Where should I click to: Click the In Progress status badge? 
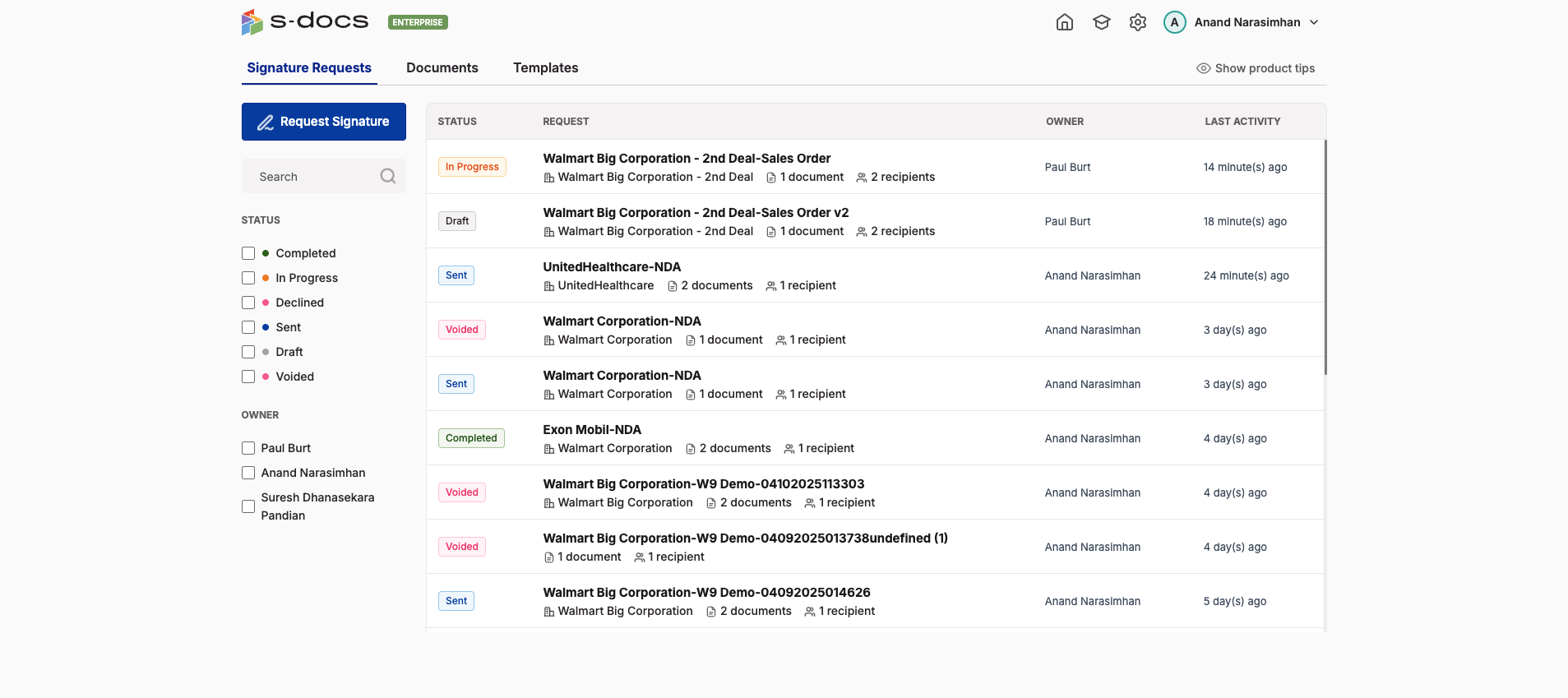click(472, 167)
